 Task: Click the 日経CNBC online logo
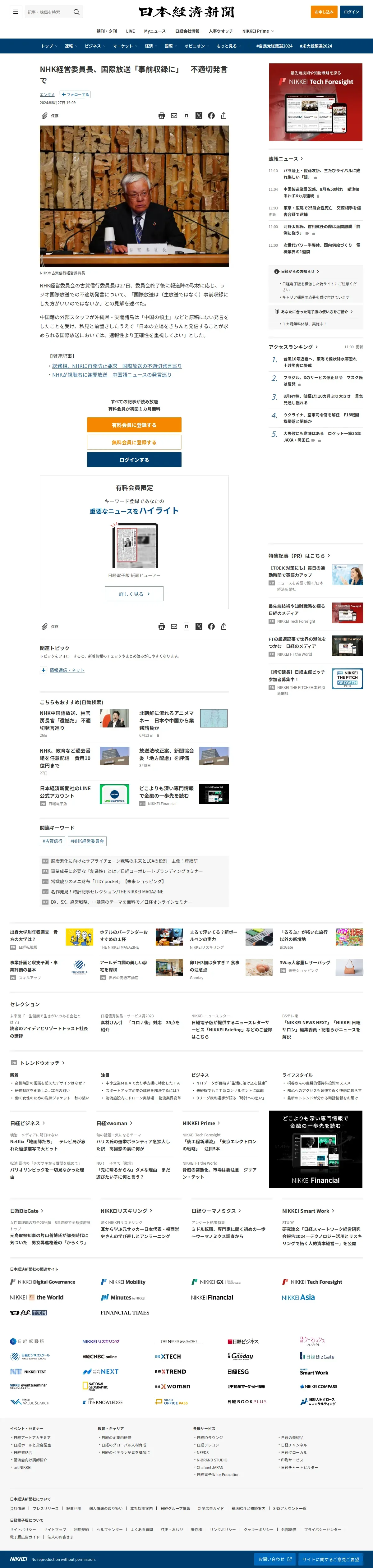click(99, 1356)
